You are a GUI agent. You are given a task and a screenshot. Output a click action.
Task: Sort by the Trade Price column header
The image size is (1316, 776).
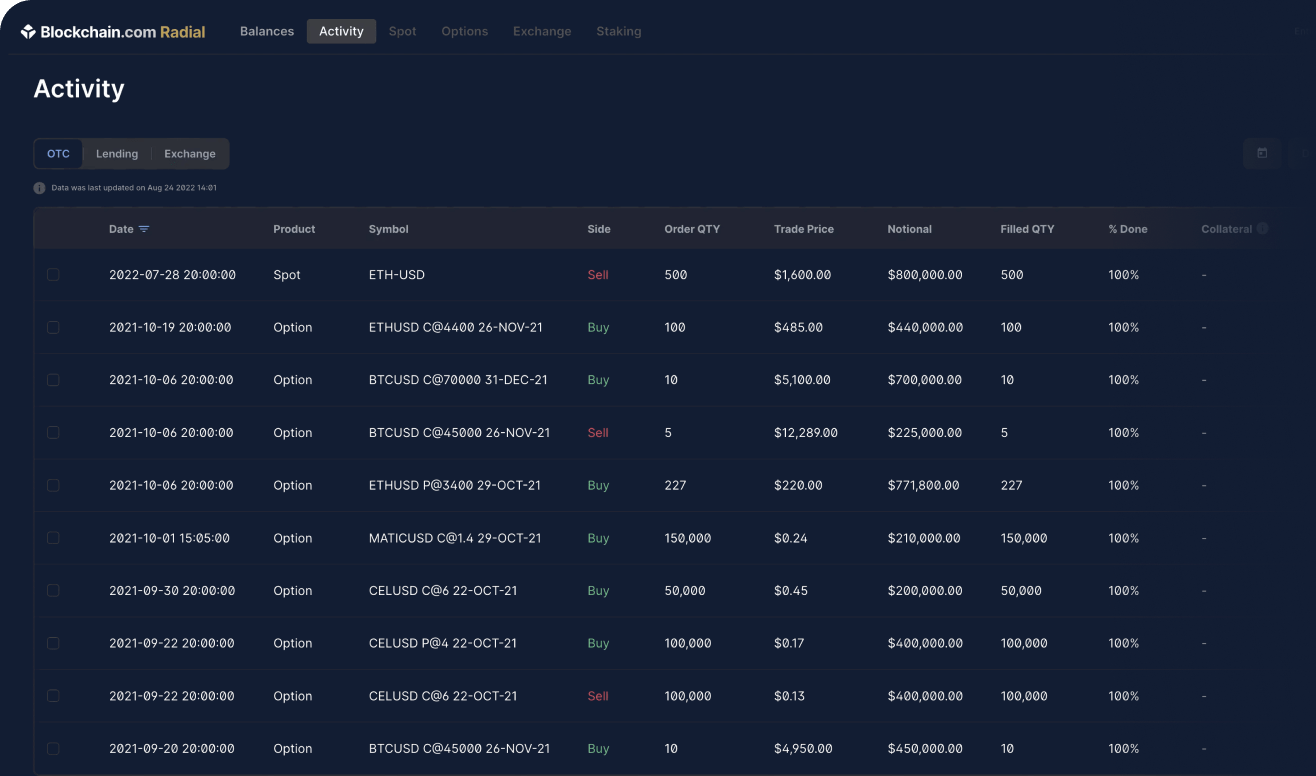coord(803,229)
